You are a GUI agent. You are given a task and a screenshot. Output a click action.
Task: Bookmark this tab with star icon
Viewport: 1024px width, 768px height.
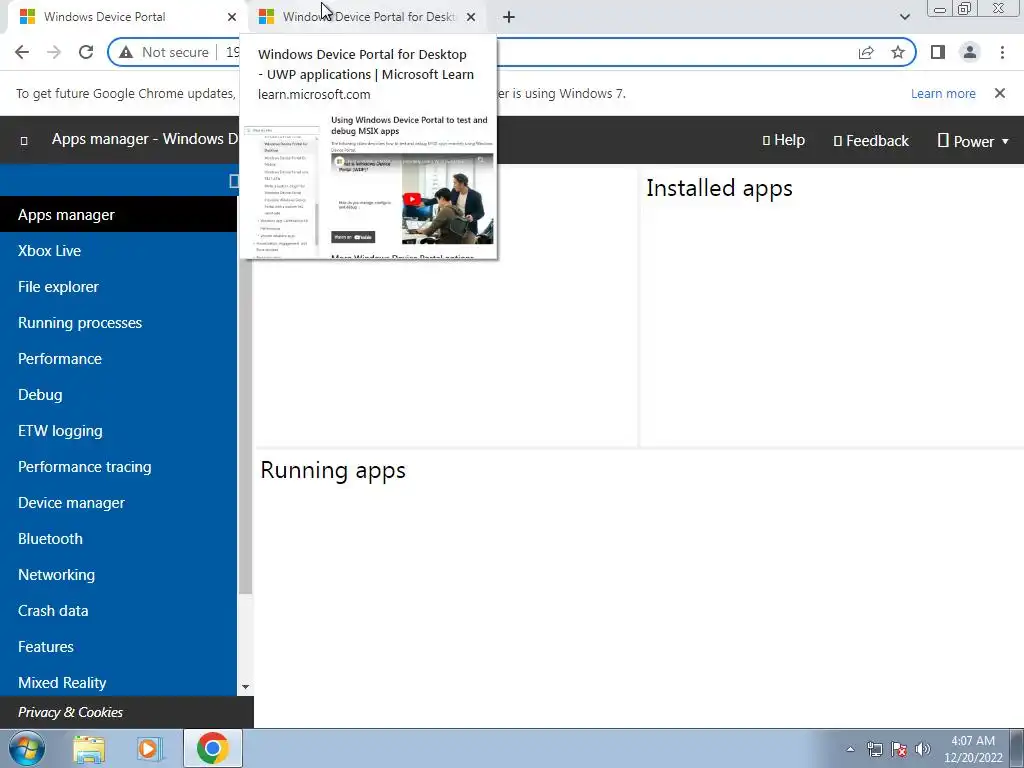898,52
